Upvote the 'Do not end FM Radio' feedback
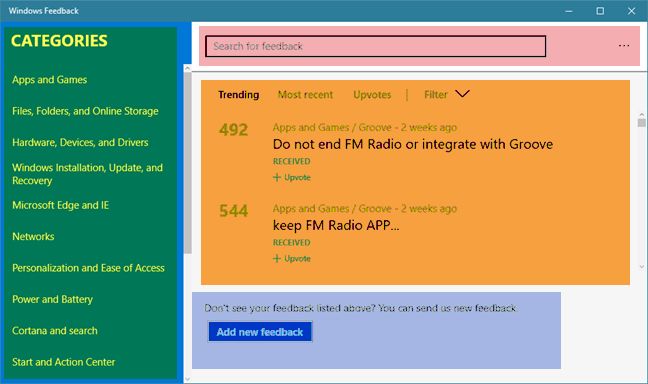 (x=292, y=177)
